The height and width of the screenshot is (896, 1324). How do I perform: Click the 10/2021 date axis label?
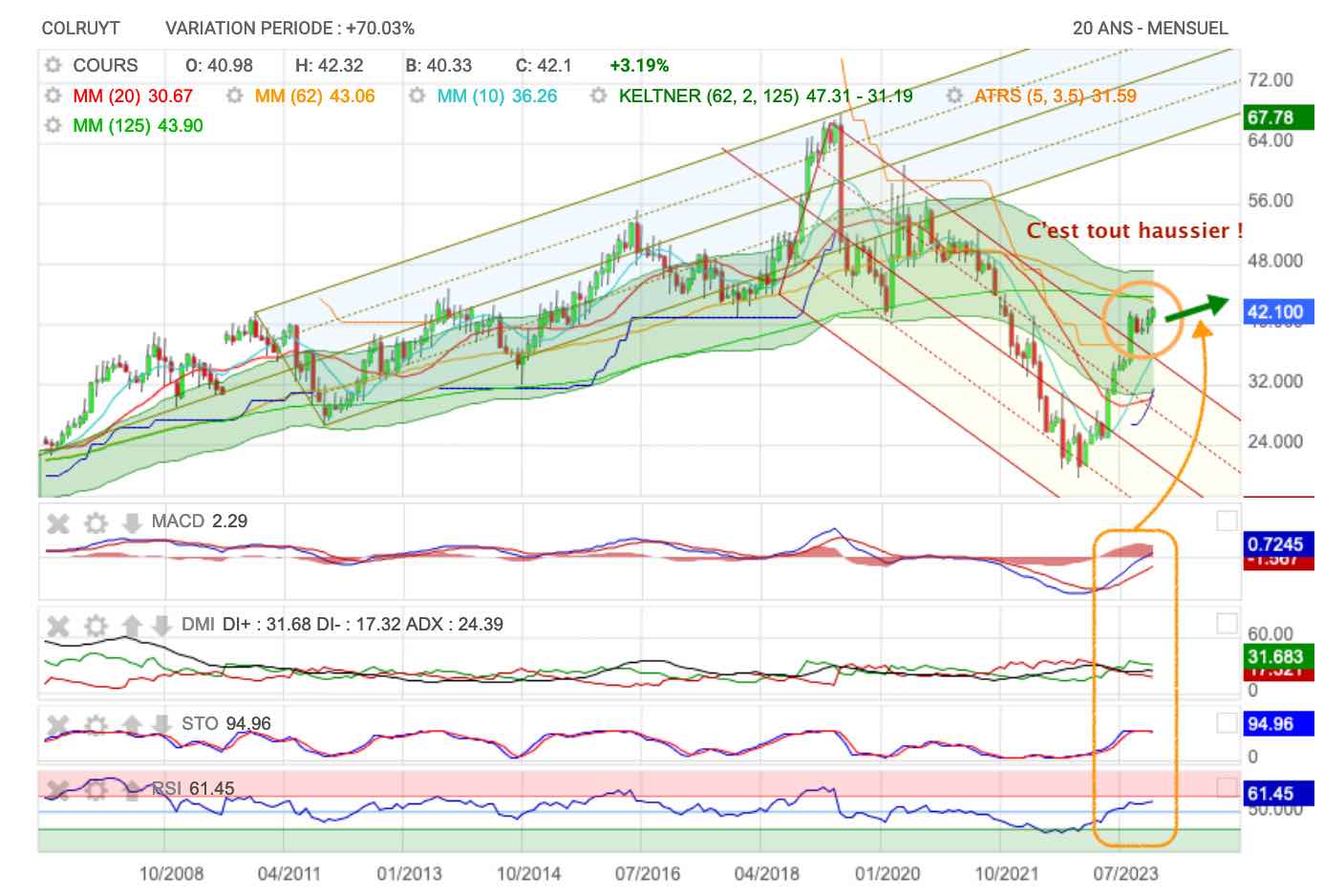pyautogui.click(x=1007, y=874)
